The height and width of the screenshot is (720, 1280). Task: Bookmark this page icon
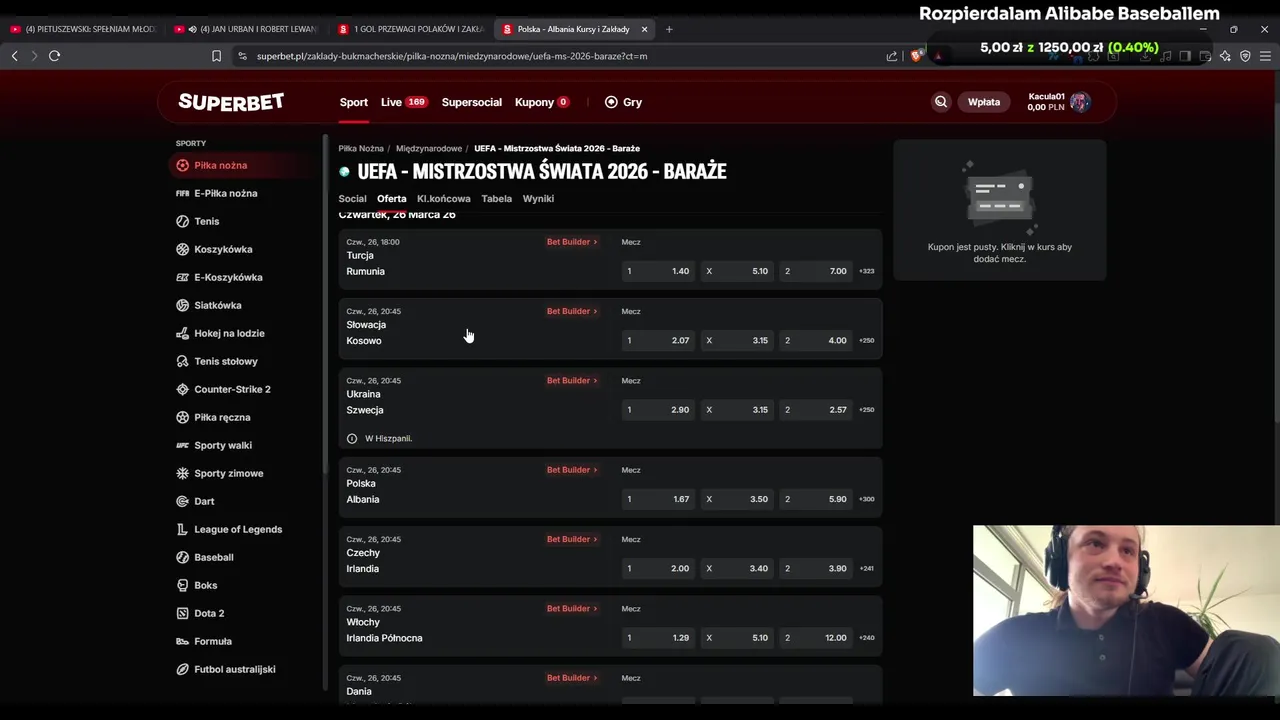216,56
